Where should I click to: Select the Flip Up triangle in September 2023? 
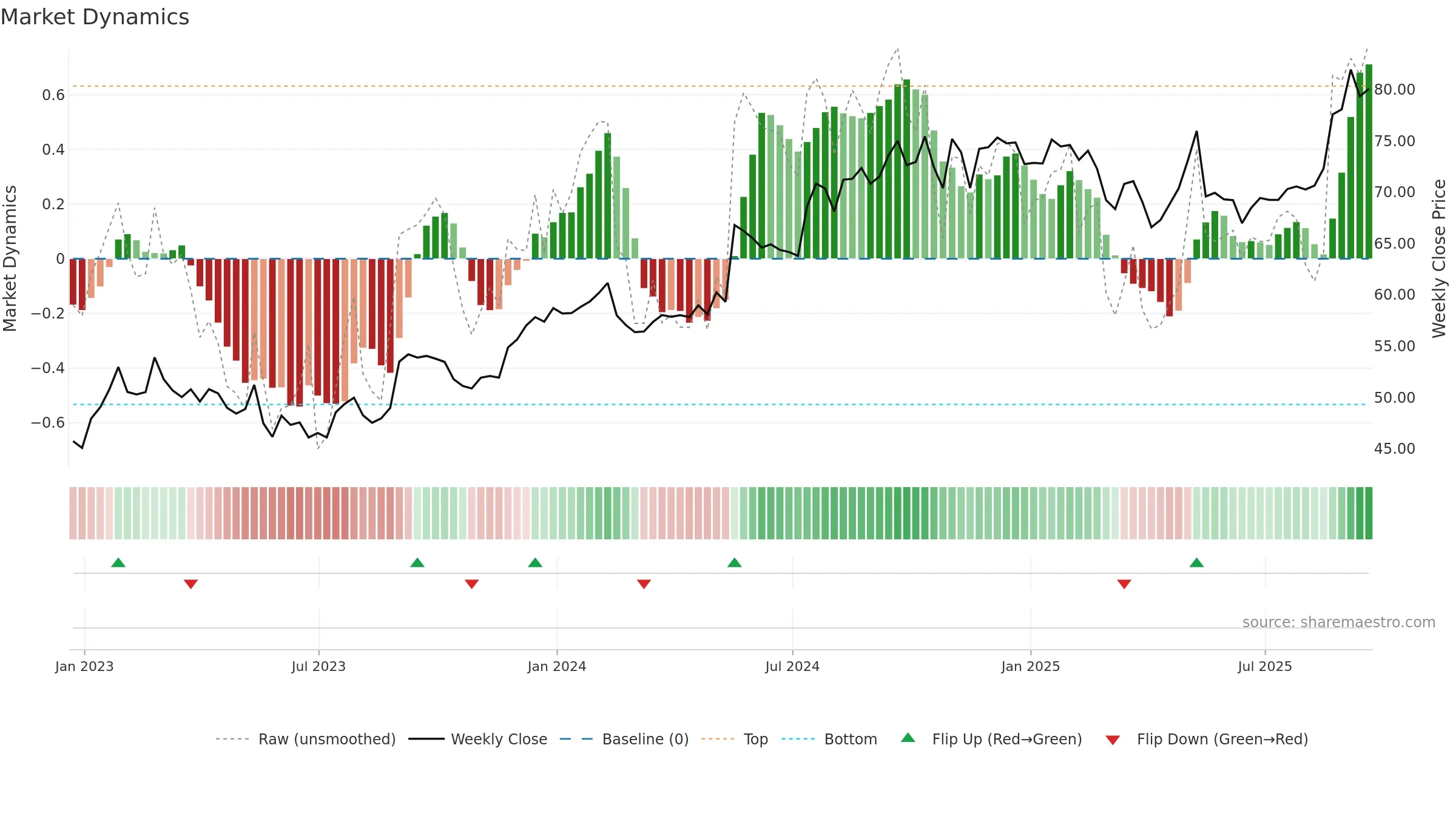[417, 562]
